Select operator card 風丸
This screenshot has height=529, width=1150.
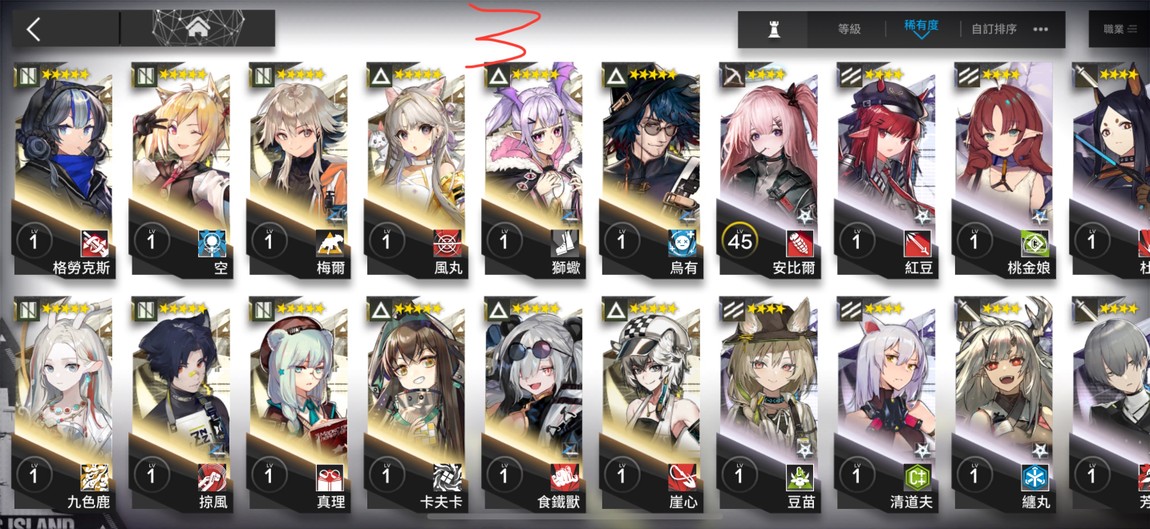[414, 170]
